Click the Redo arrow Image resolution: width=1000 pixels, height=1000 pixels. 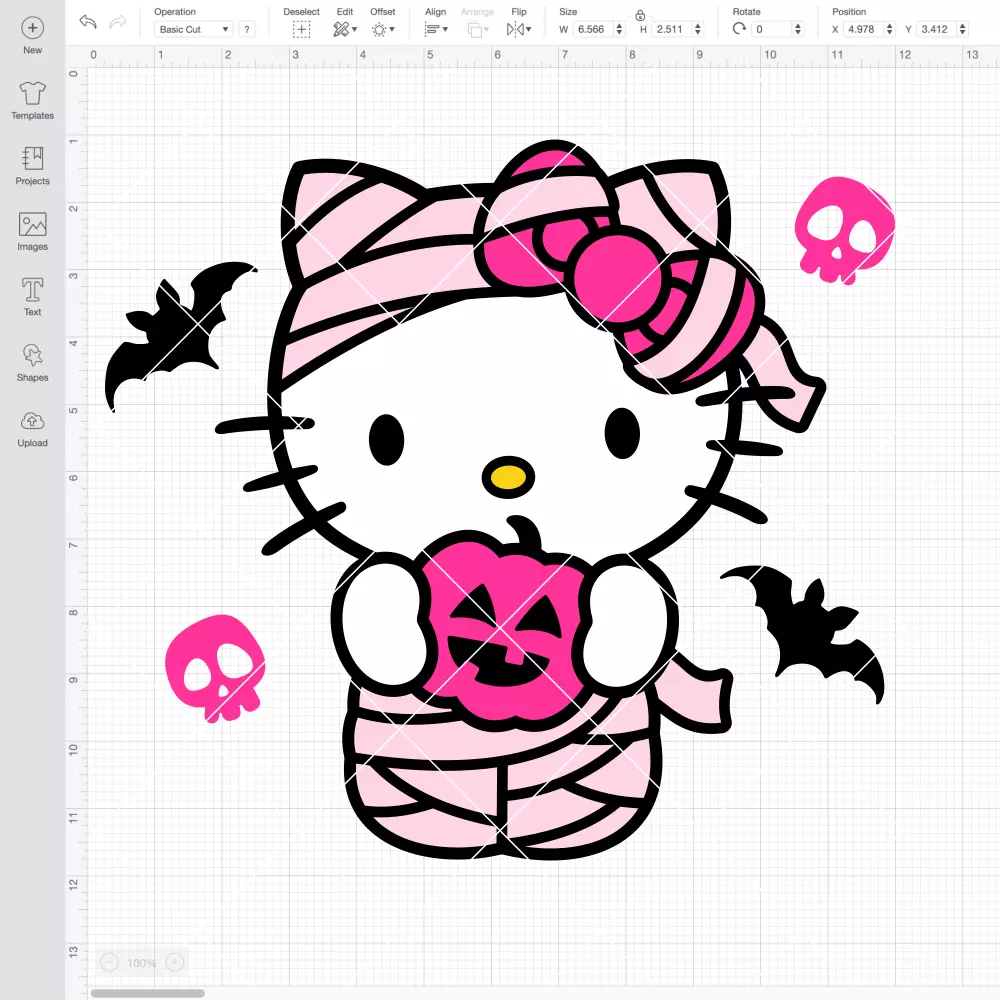tap(118, 22)
